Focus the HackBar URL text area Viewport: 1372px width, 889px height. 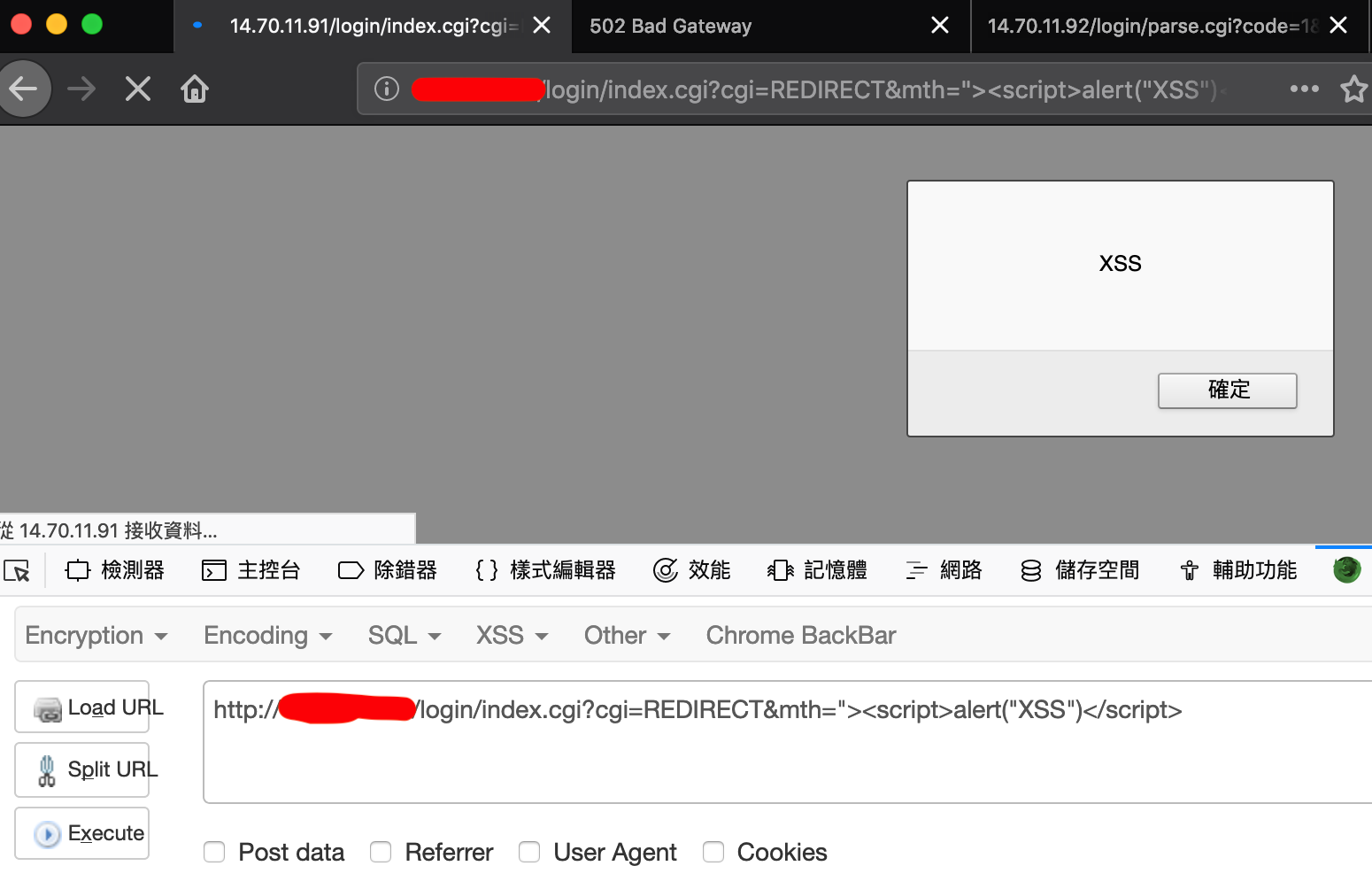[788, 742]
